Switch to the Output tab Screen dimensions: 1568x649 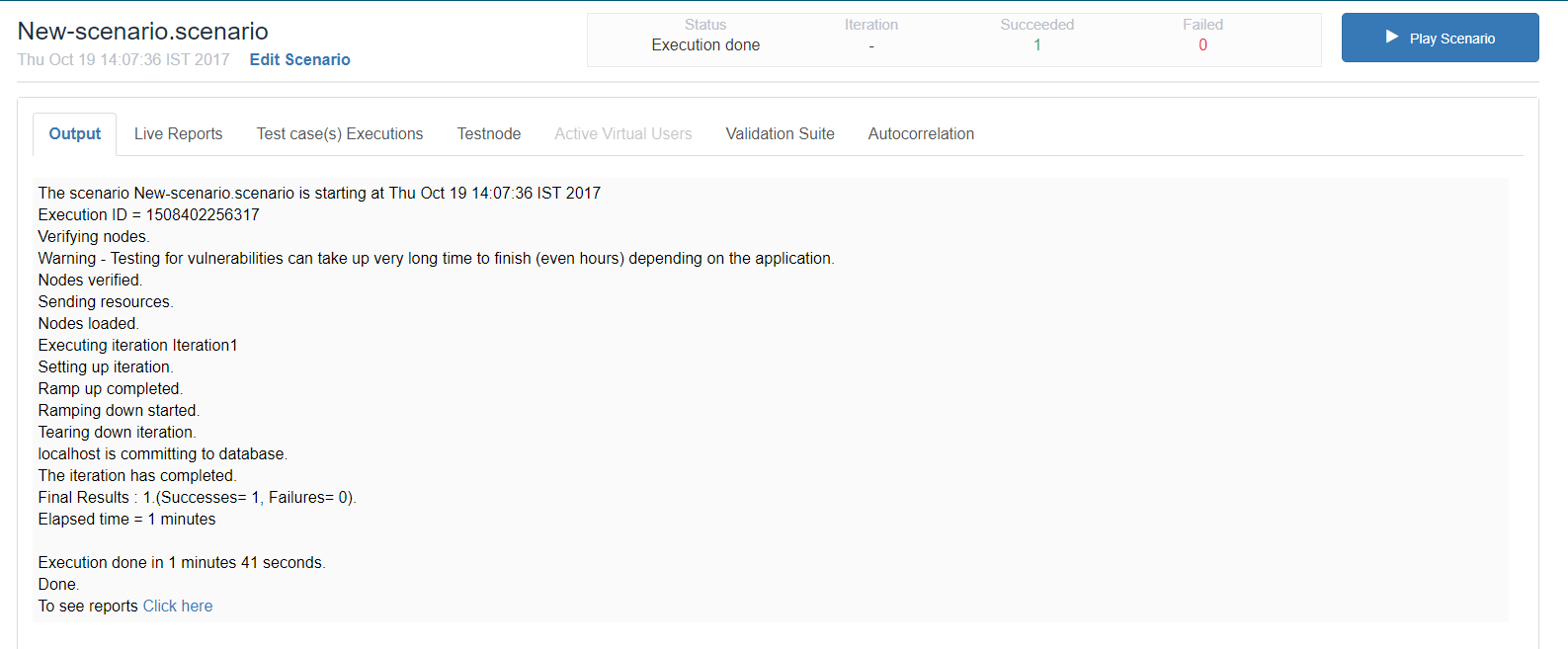coord(75,134)
